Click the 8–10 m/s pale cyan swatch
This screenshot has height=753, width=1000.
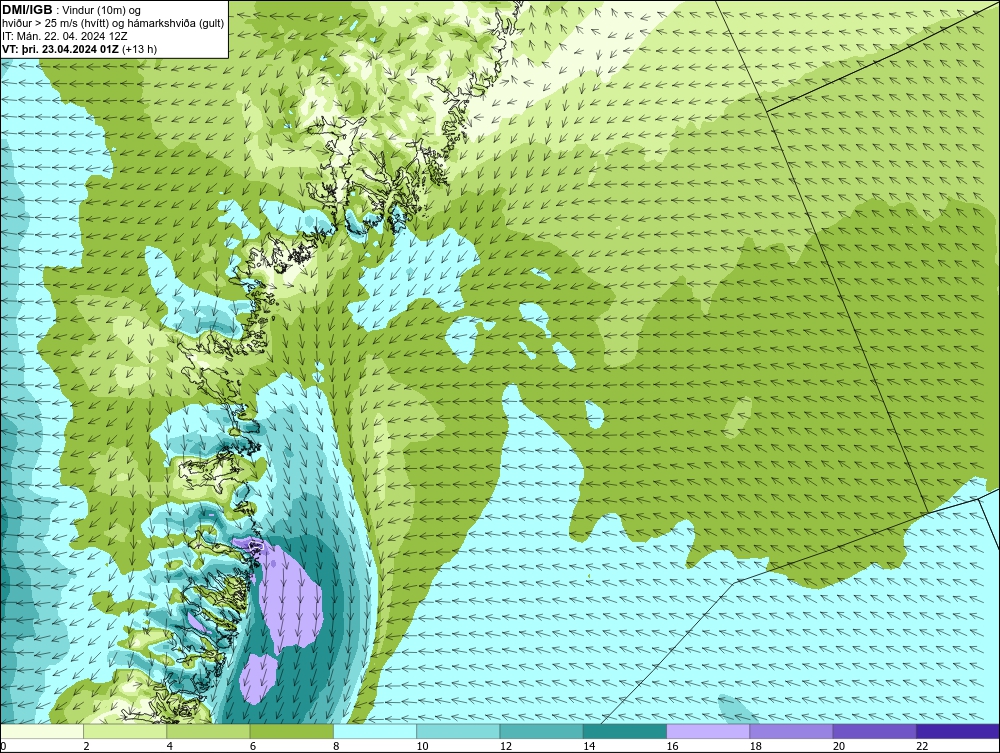[375, 731]
